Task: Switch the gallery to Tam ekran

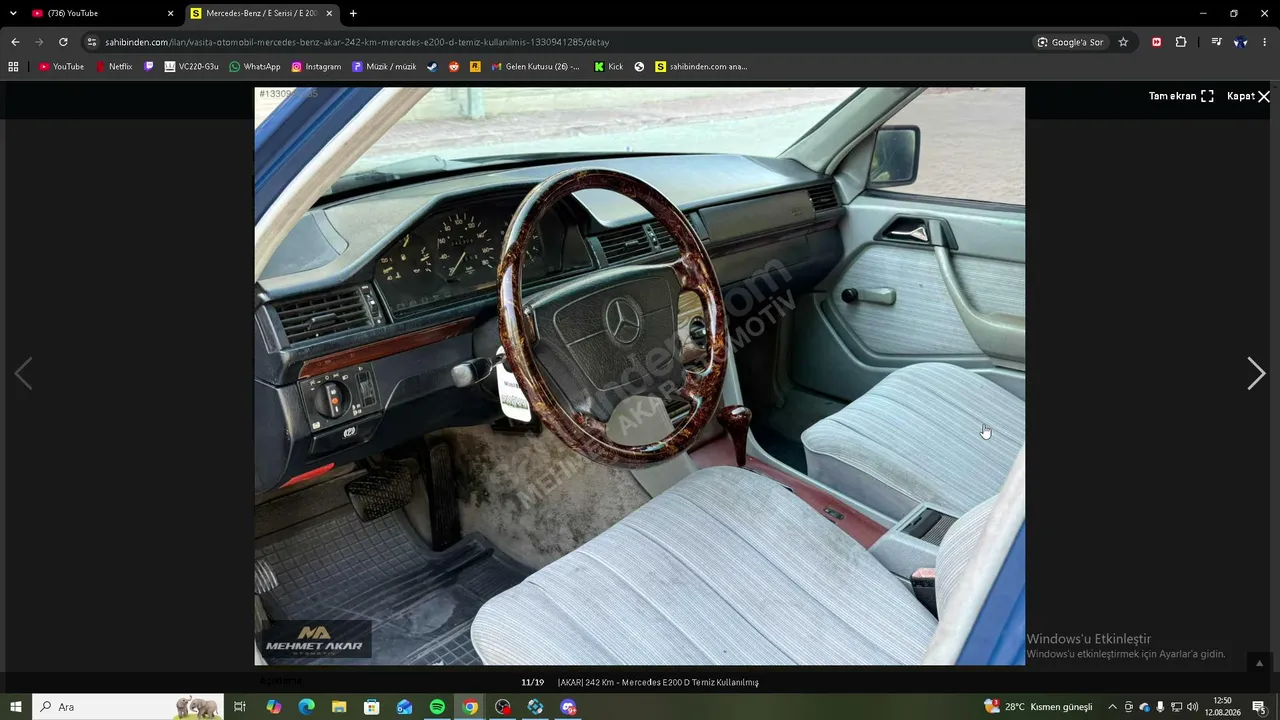Action: 1181,96
